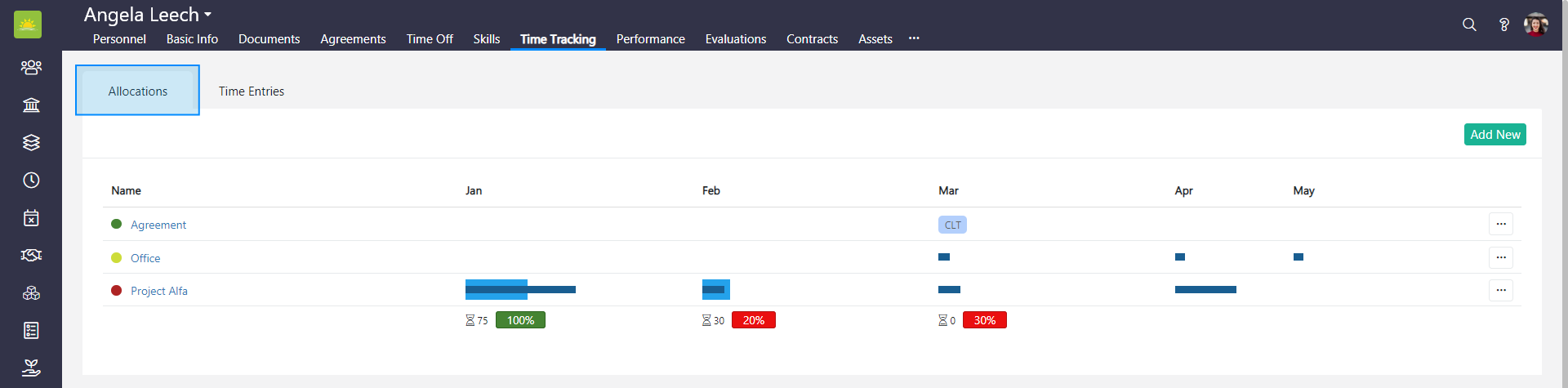This screenshot has width=1568, height=388.
Task: Click the calendar with X sidebar icon
Action: pos(31,217)
